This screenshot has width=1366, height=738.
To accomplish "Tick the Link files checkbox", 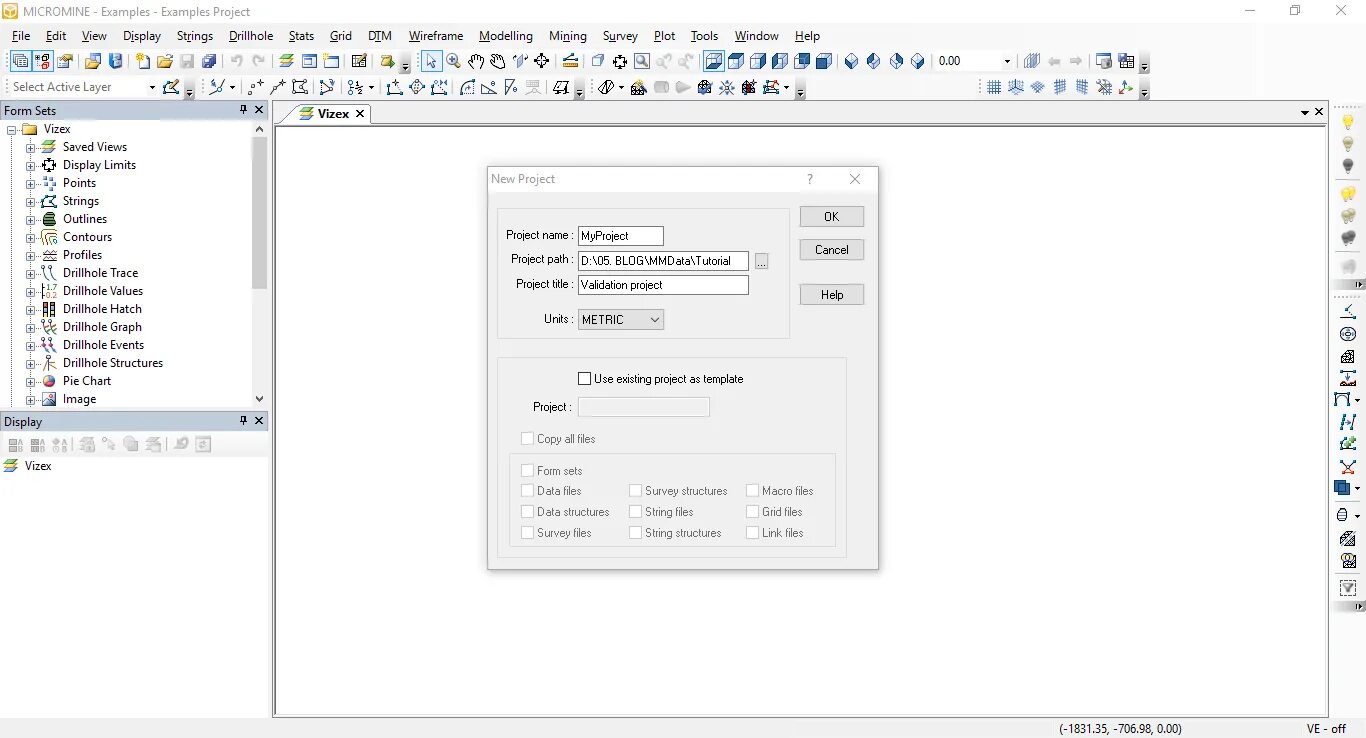I will (752, 533).
